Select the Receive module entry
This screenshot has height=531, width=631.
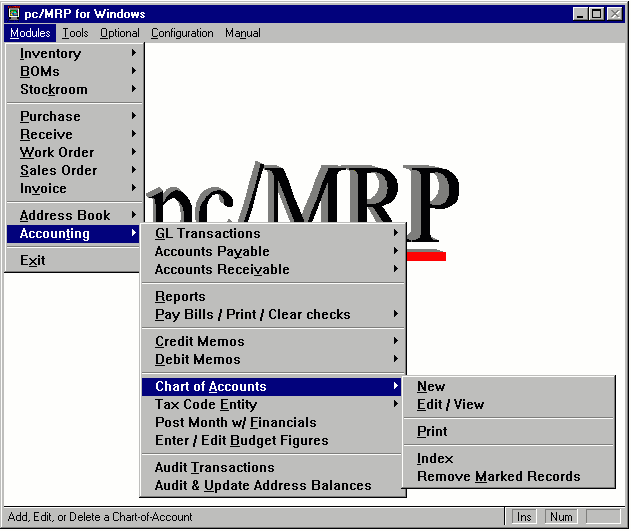74,134
